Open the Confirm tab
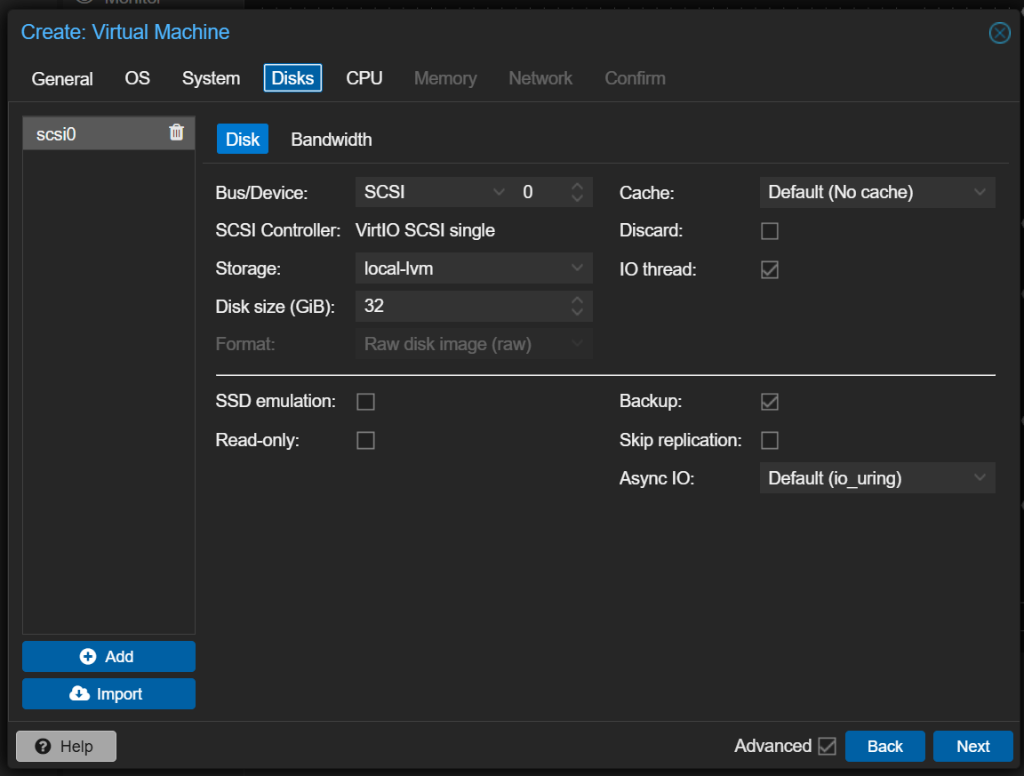 tap(635, 78)
